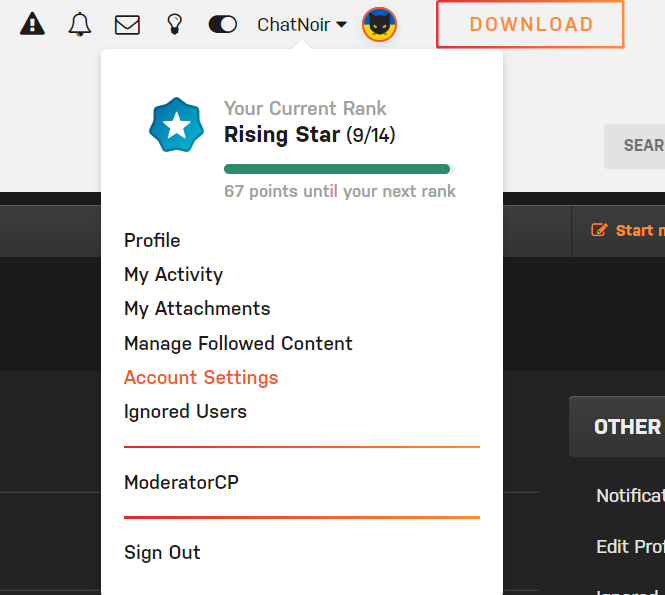
Task: Click the Rising Star rank badge
Action: (176, 125)
